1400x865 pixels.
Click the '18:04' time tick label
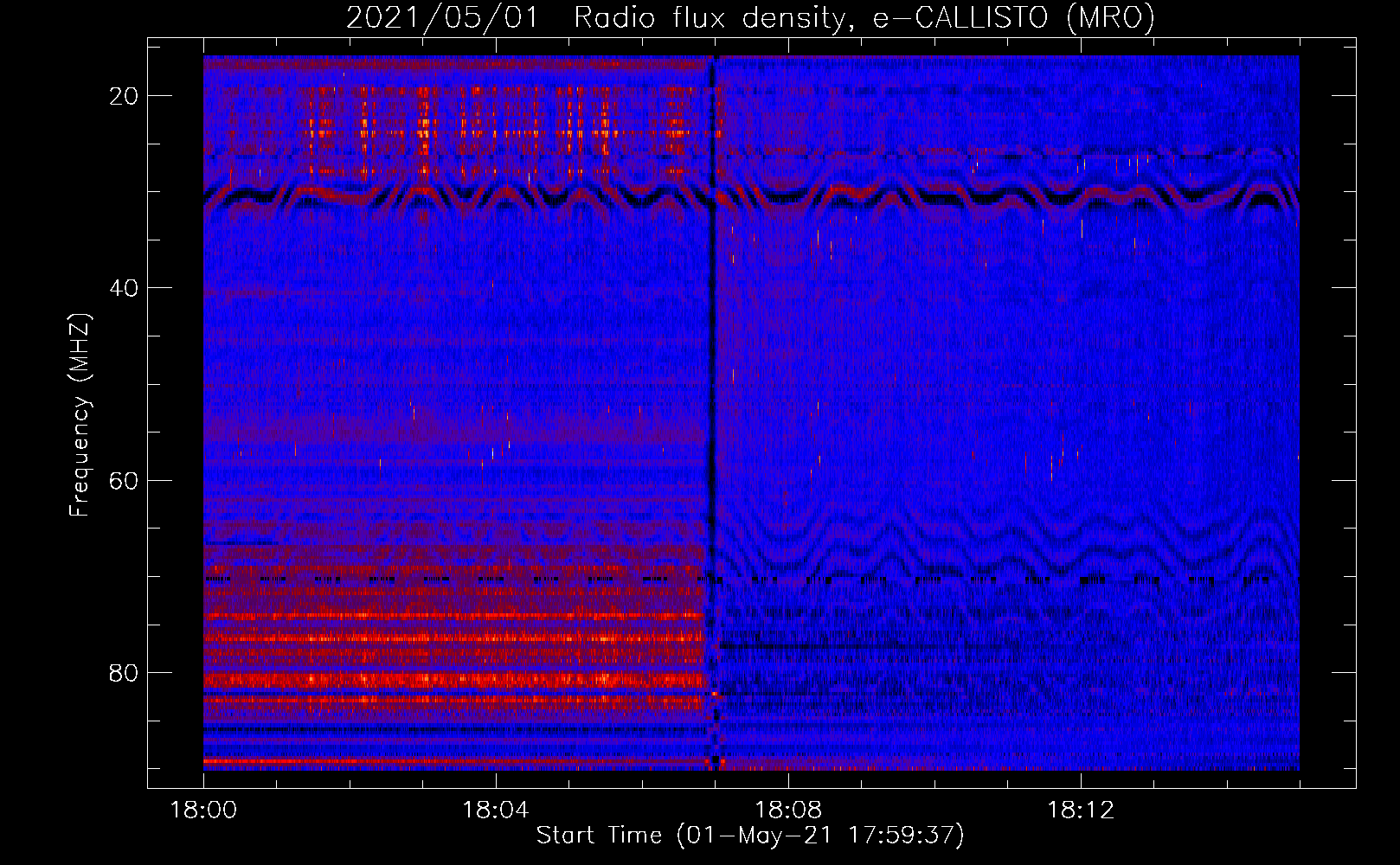click(x=496, y=811)
